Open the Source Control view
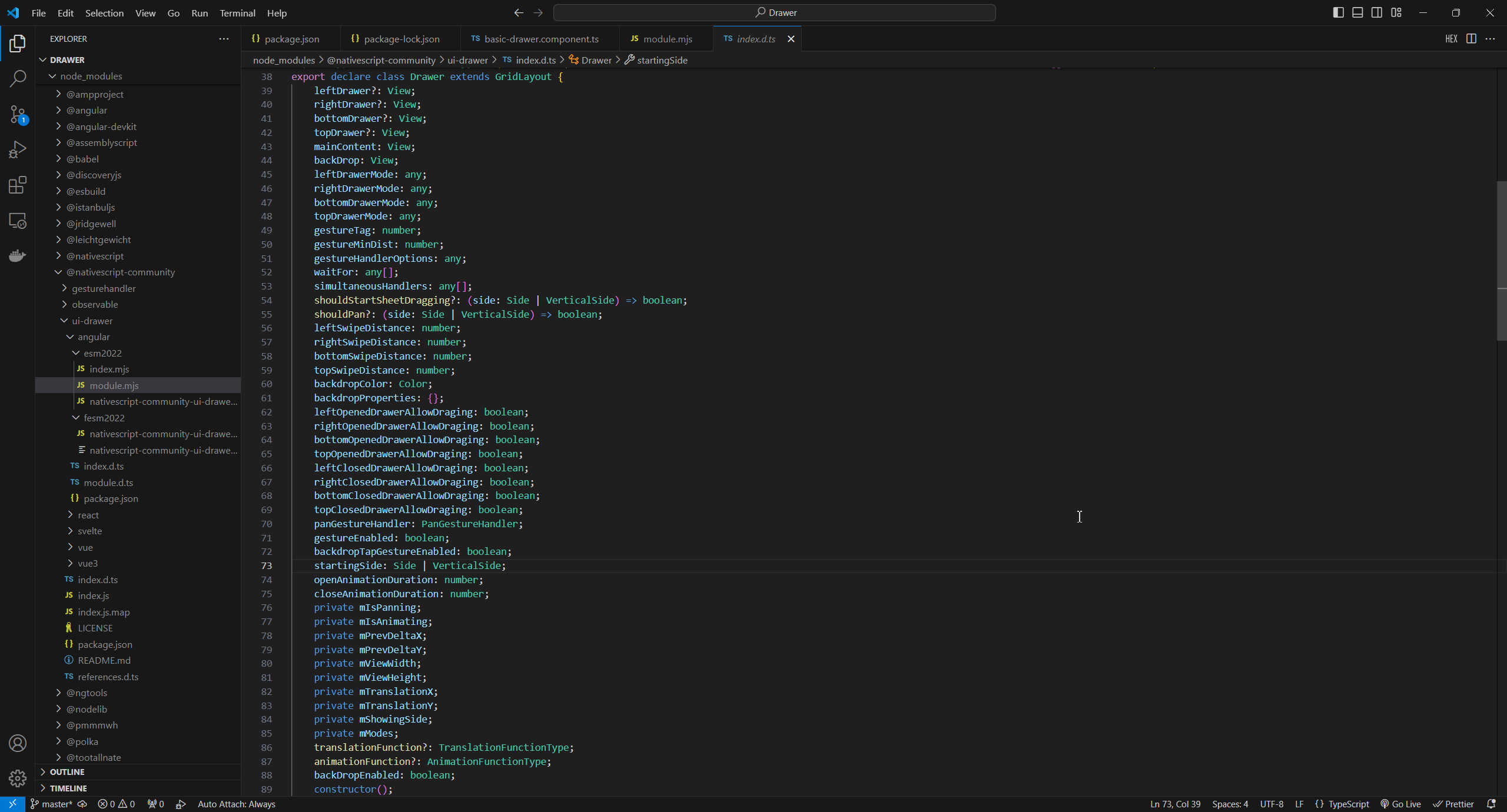The image size is (1507, 812). 18,114
